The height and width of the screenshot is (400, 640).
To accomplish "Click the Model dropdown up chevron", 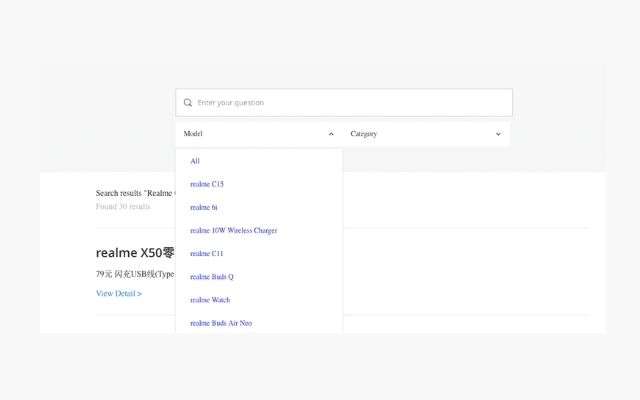I will (x=331, y=134).
